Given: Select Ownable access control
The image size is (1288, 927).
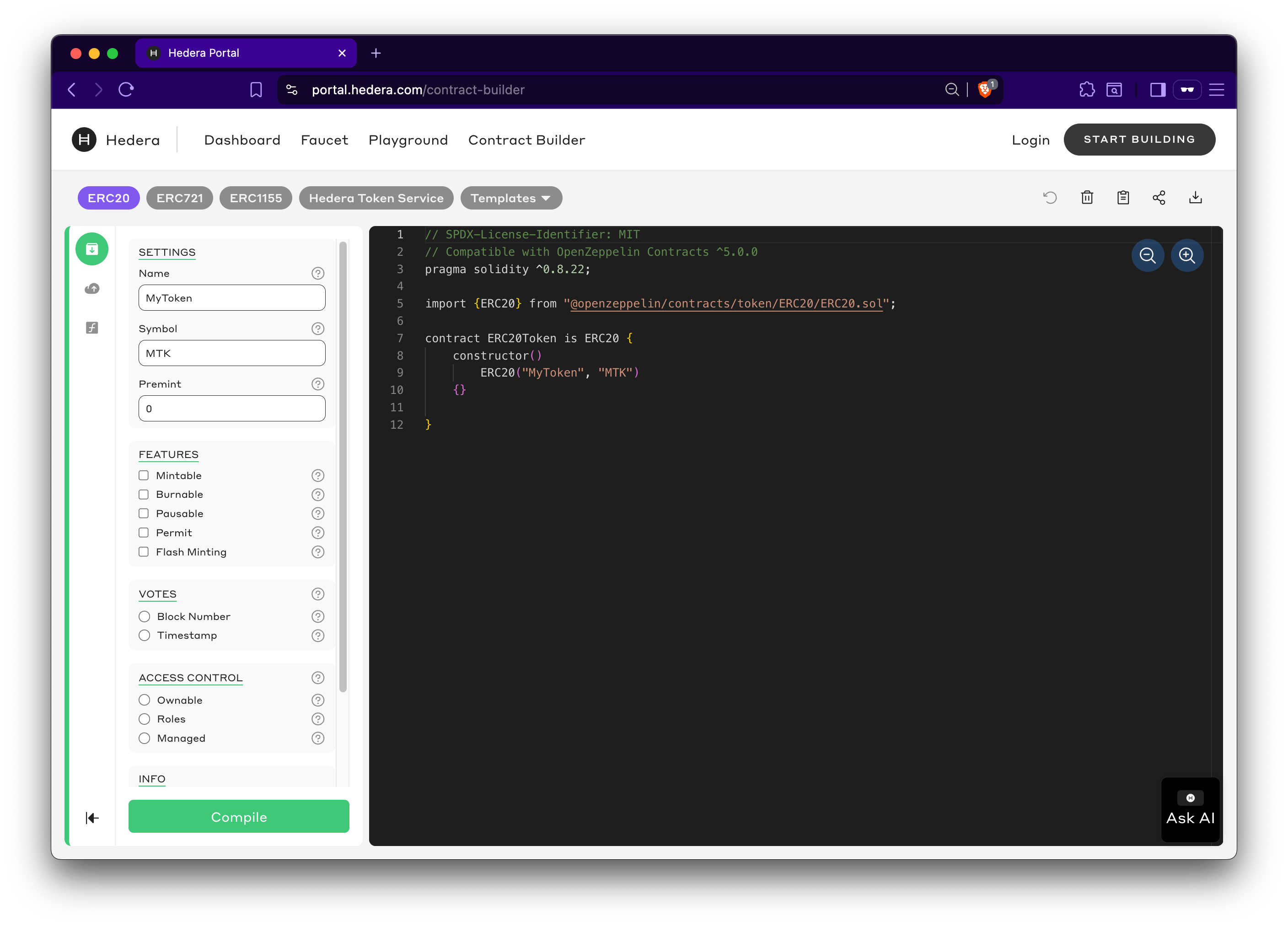Looking at the screenshot, I should (144, 700).
